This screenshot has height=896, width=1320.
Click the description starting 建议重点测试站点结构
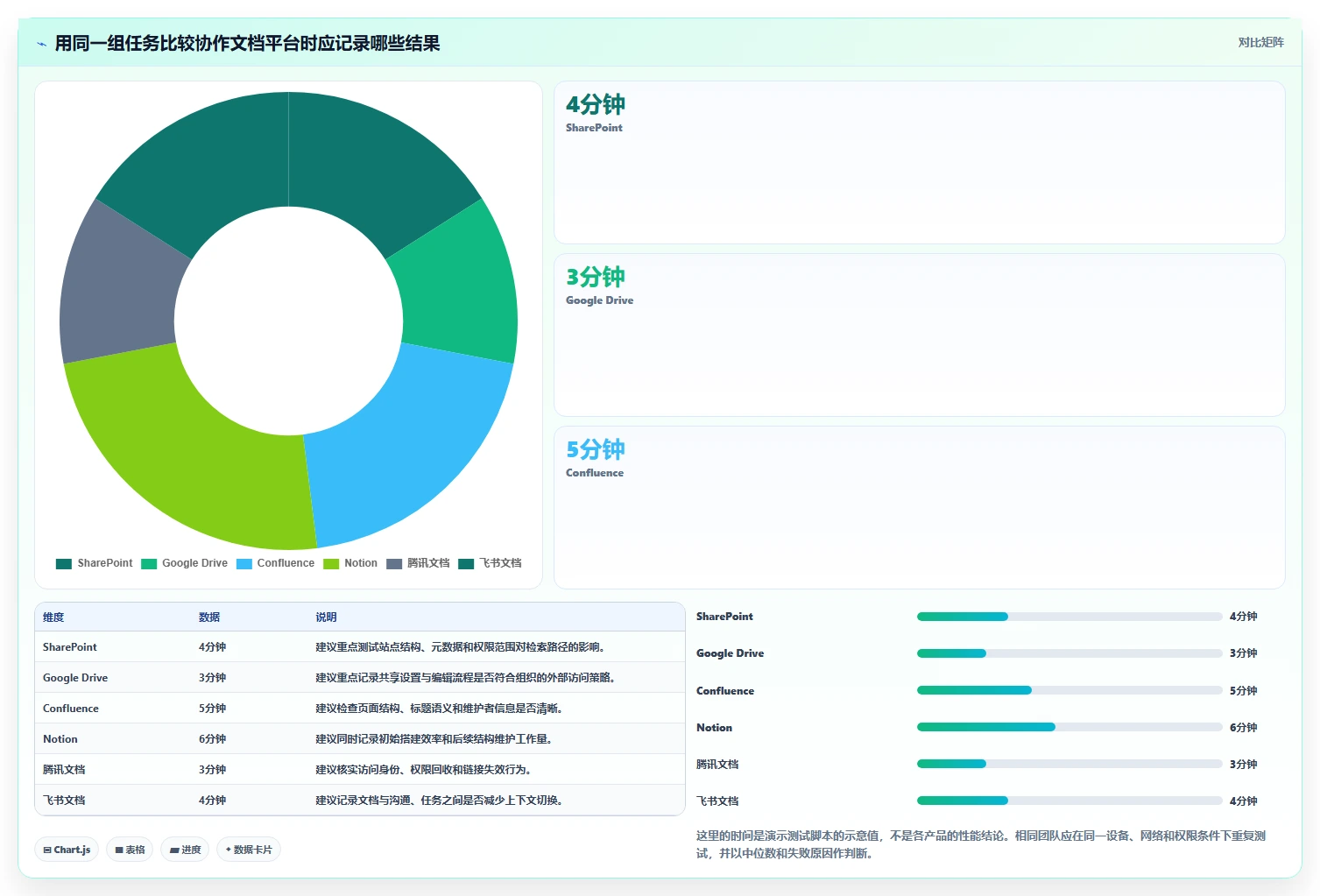[x=462, y=647]
